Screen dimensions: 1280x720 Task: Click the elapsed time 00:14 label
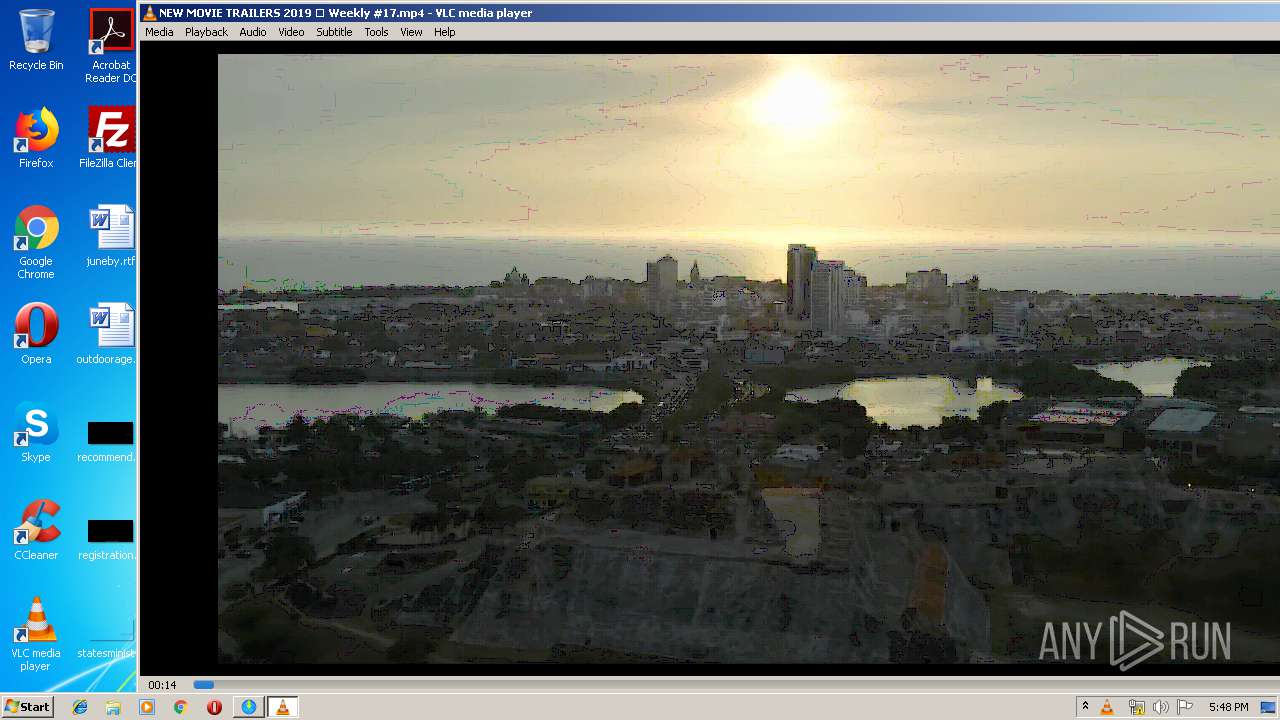[x=162, y=685]
